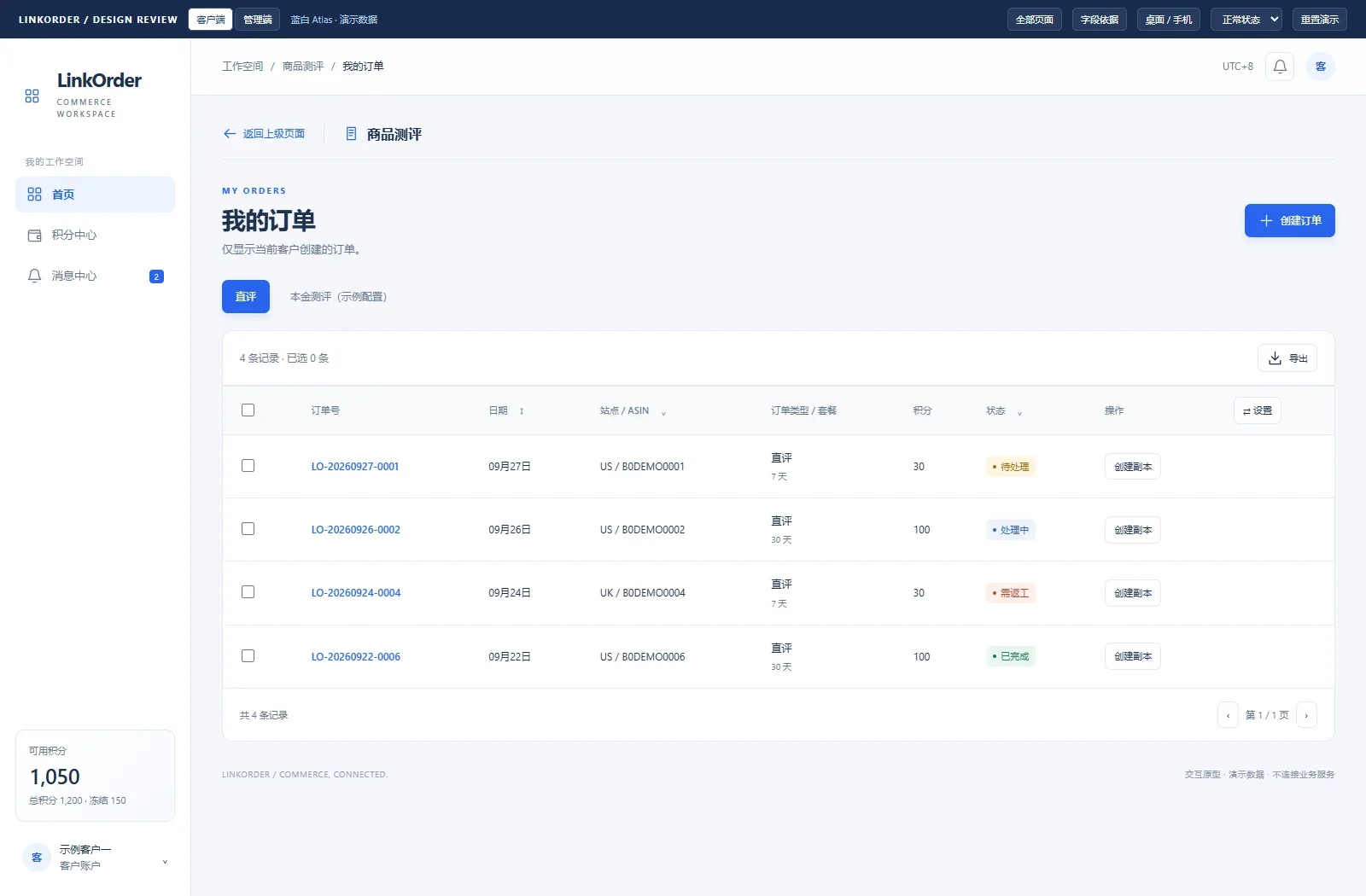Screen dimensions: 1366x896
Task: Click 首页 grid icon in sidebar
Action: [35, 195]
